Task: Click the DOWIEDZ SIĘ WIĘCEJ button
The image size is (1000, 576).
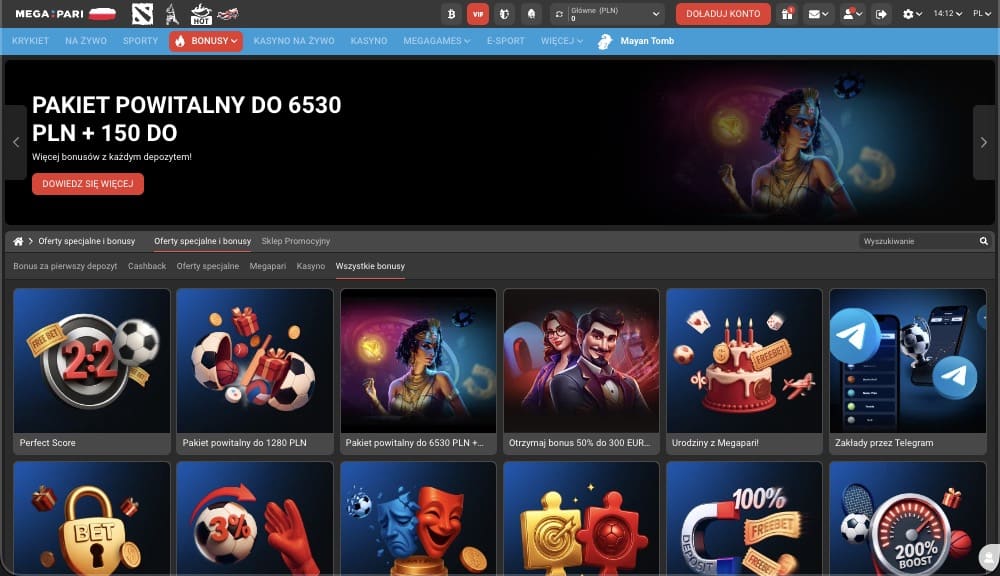Action: [x=88, y=184]
